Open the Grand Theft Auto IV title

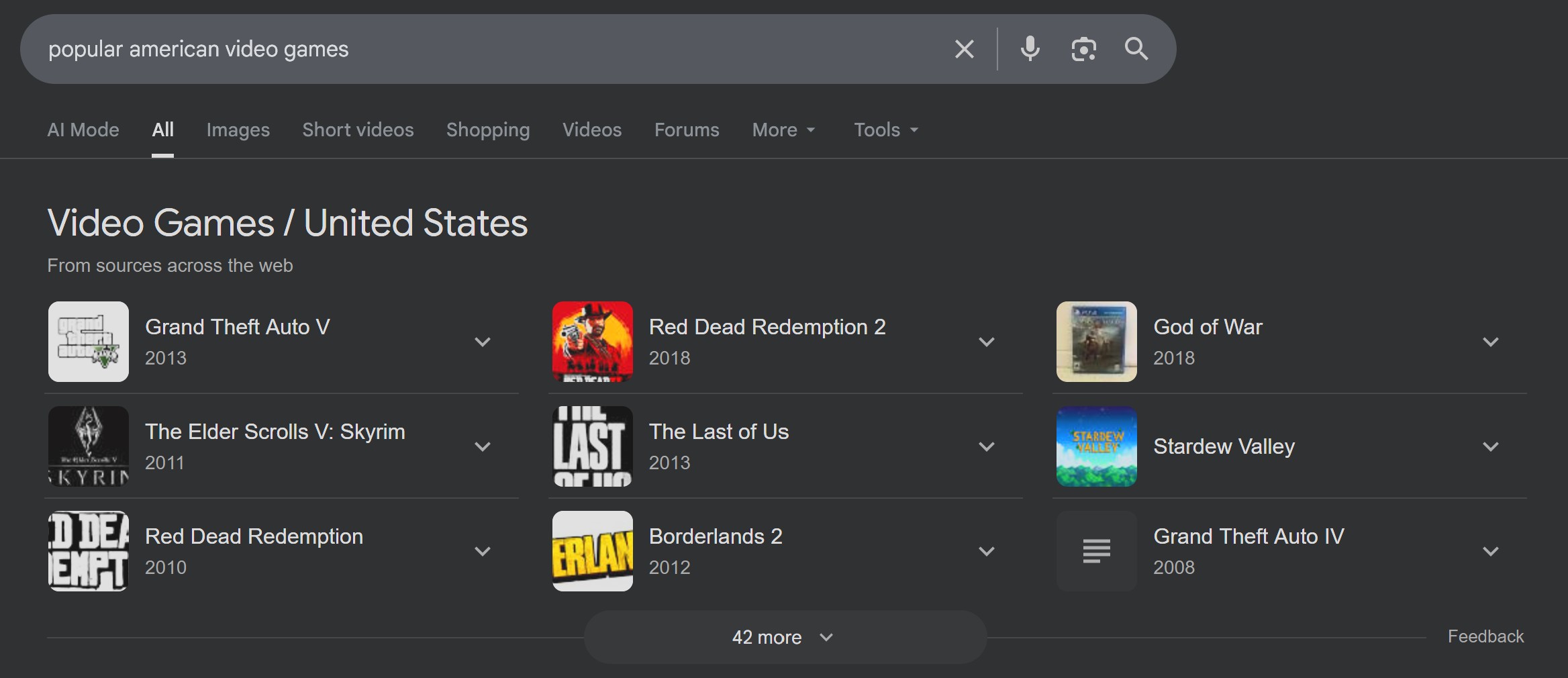click(x=1248, y=536)
